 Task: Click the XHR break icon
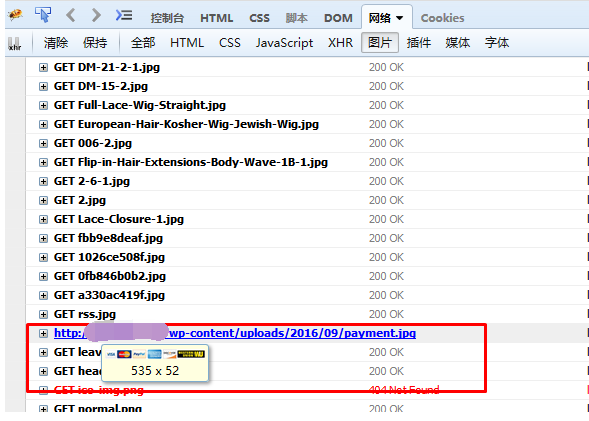point(15,44)
